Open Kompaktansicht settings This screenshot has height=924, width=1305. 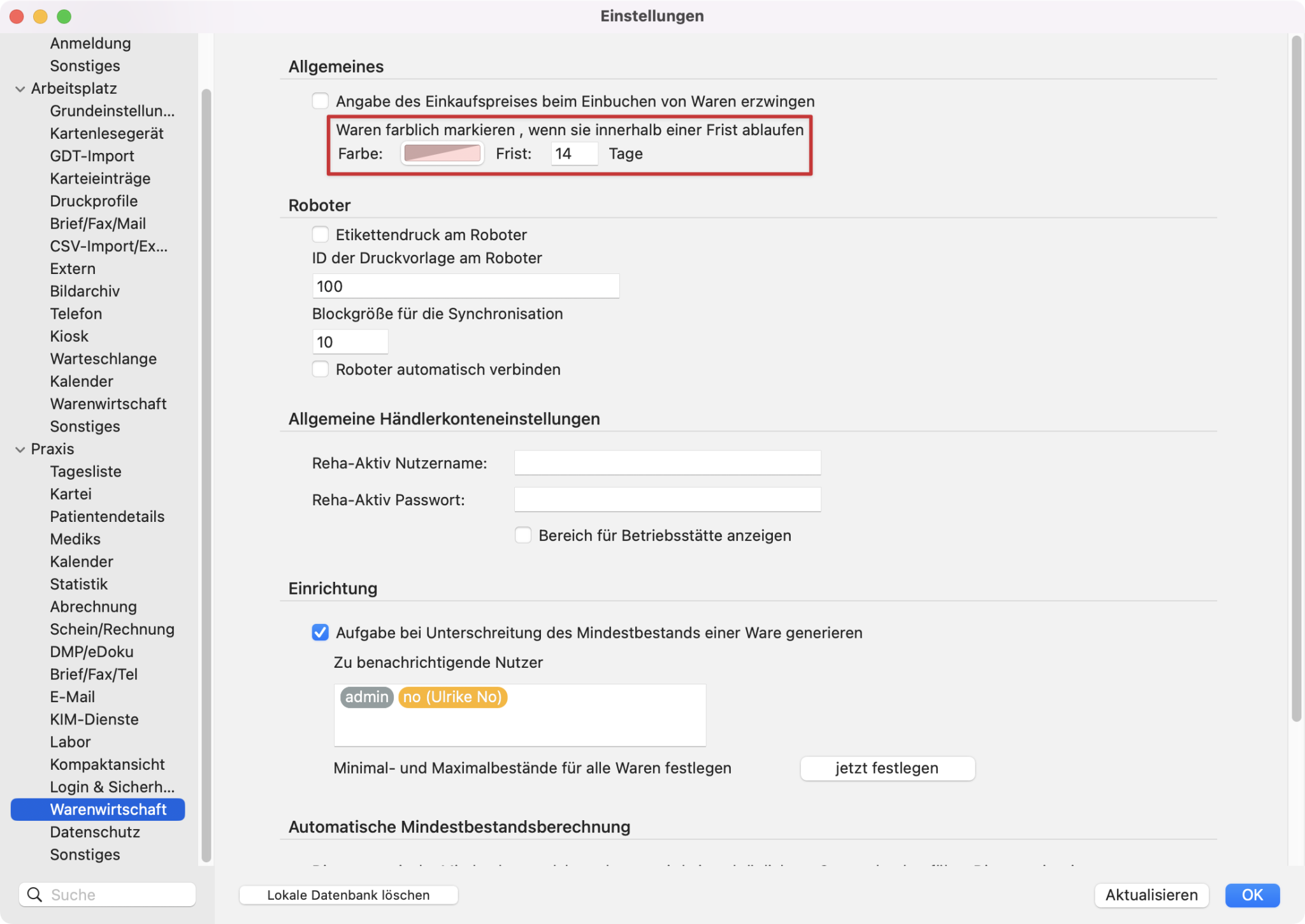[107, 765]
